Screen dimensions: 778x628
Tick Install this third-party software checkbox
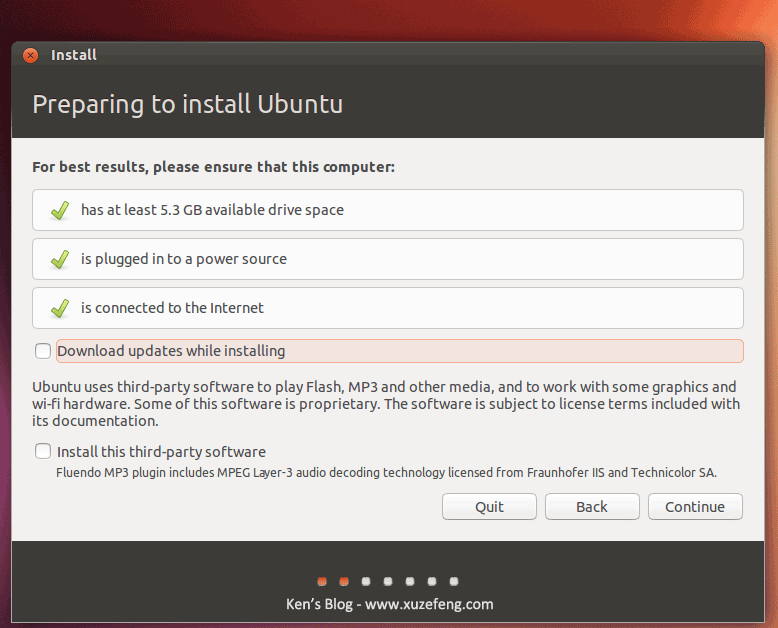click(x=43, y=452)
